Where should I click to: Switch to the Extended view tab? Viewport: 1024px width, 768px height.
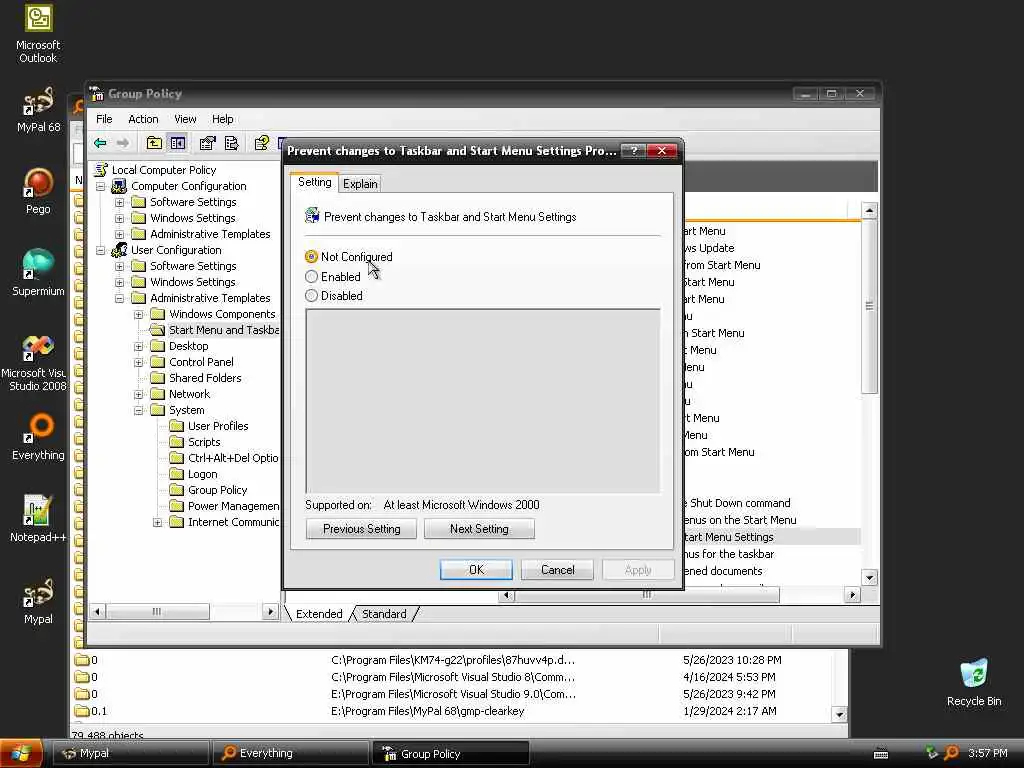coord(319,614)
